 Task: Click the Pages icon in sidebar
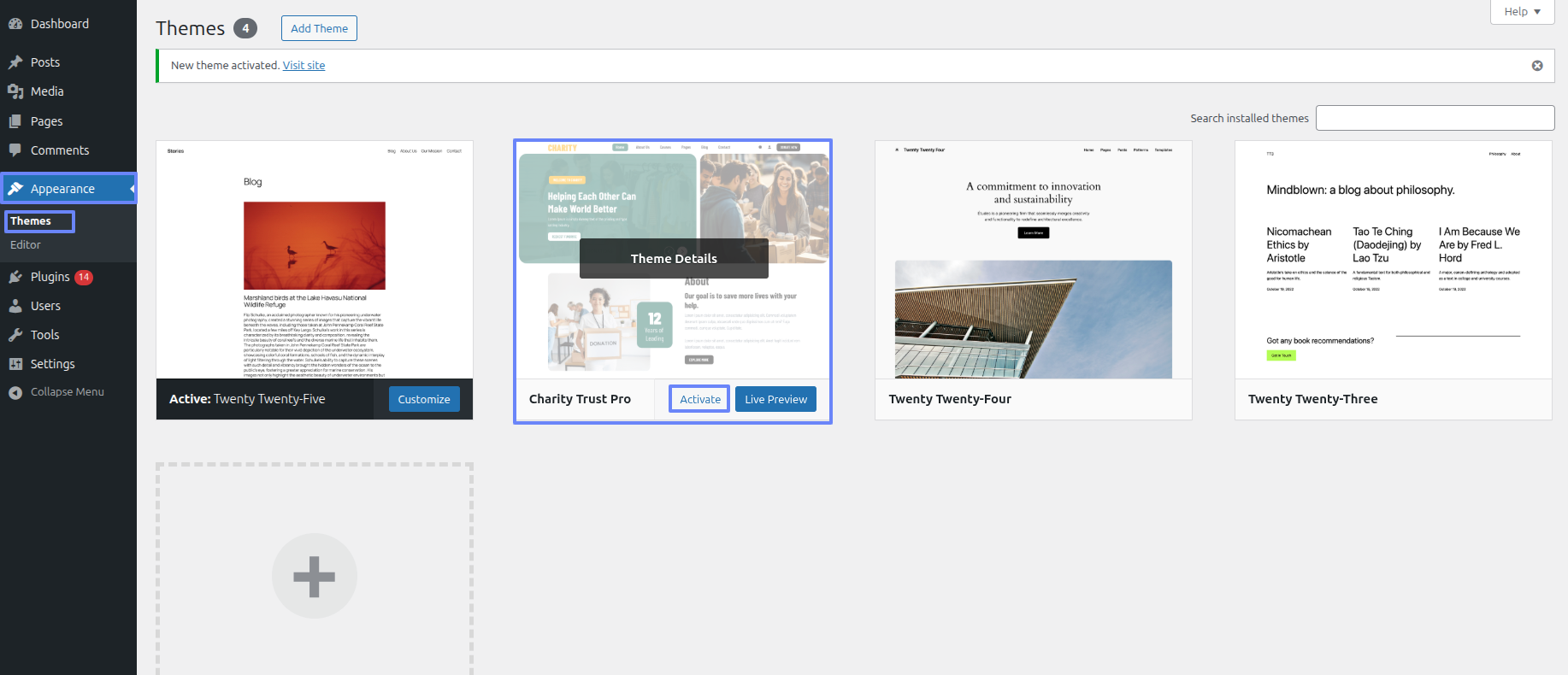click(x=15, y=121)
